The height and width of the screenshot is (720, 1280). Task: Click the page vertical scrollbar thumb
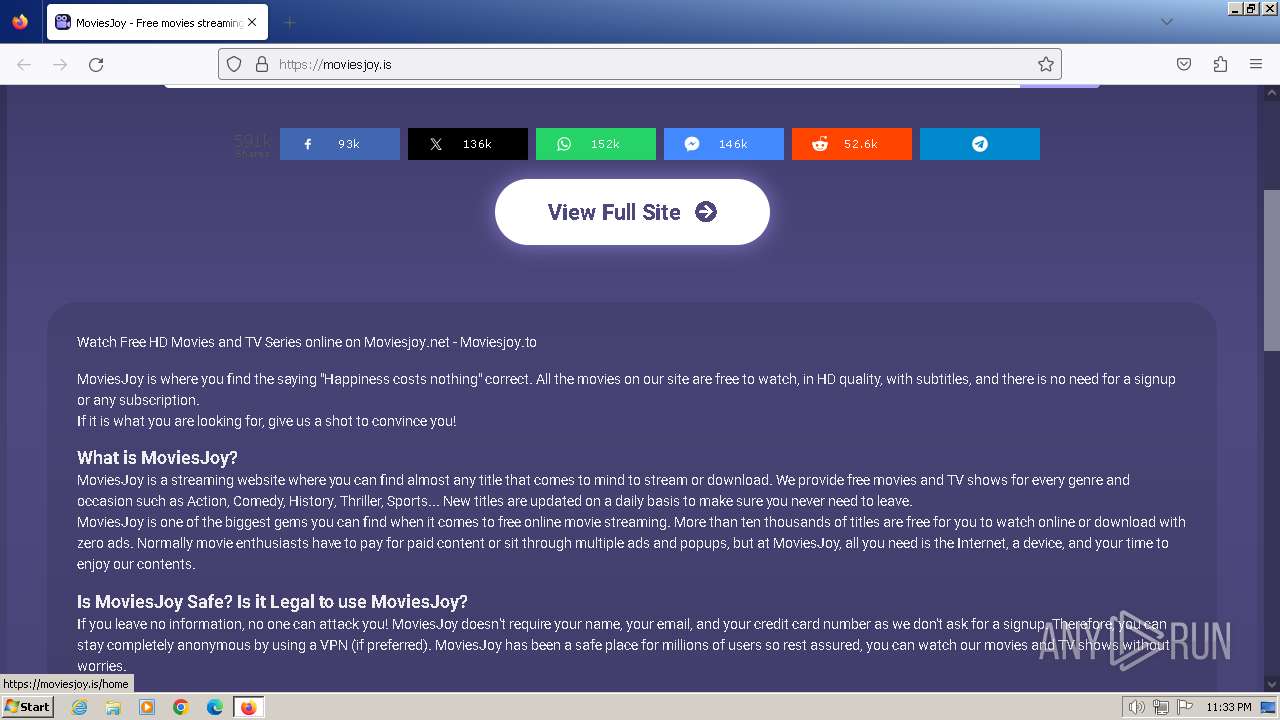(x=1272, y=270)
